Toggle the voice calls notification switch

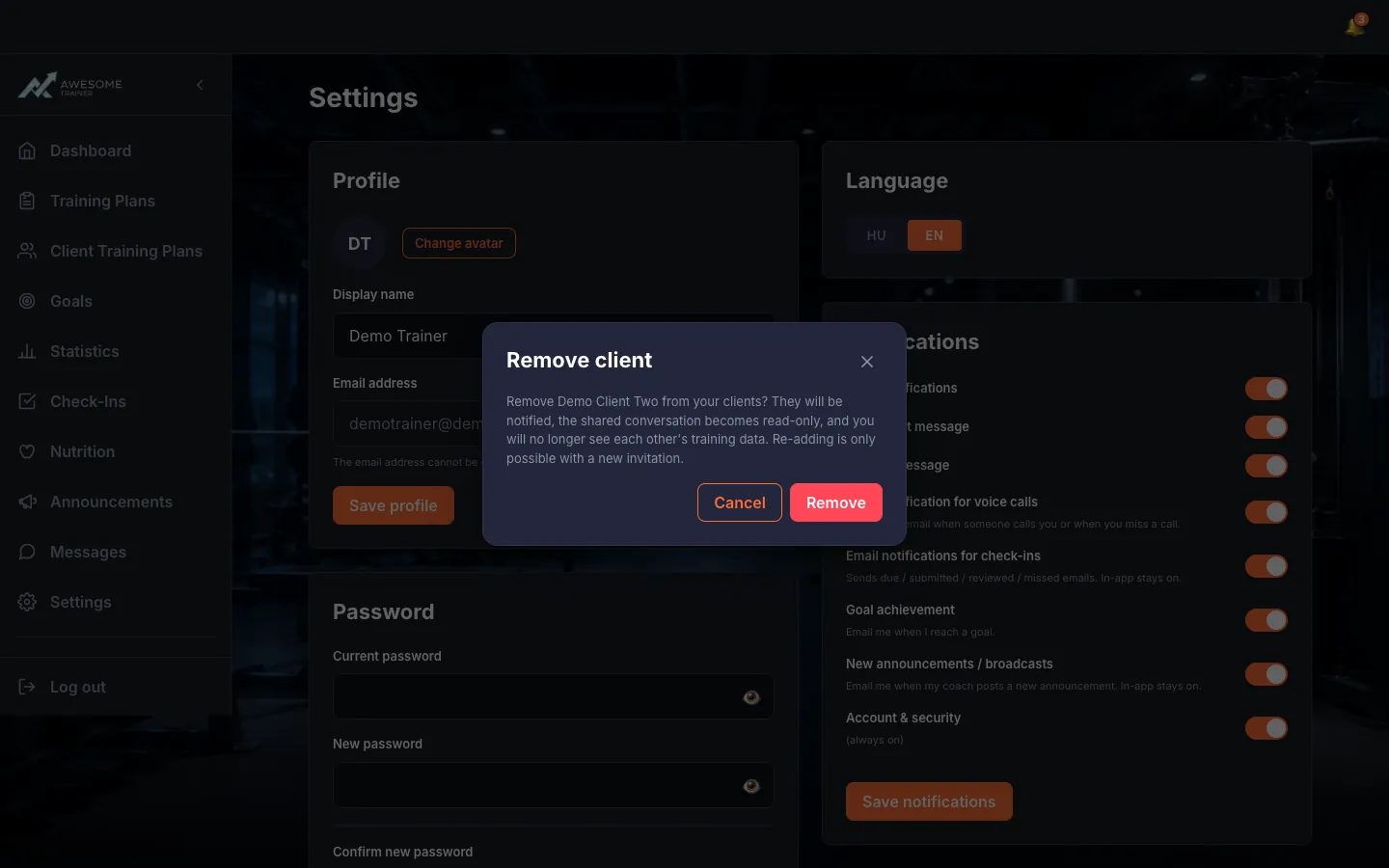[1266, 512]
